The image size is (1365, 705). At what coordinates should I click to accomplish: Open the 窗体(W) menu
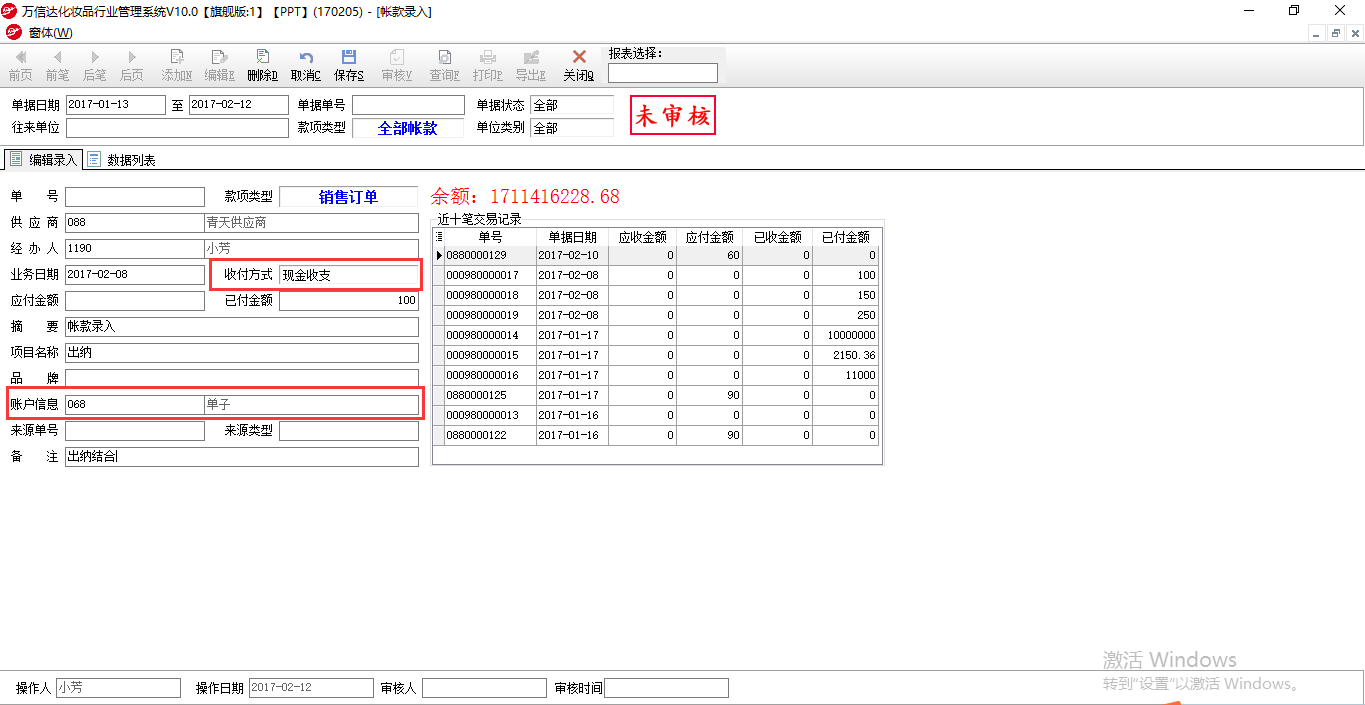coord(50,33)
